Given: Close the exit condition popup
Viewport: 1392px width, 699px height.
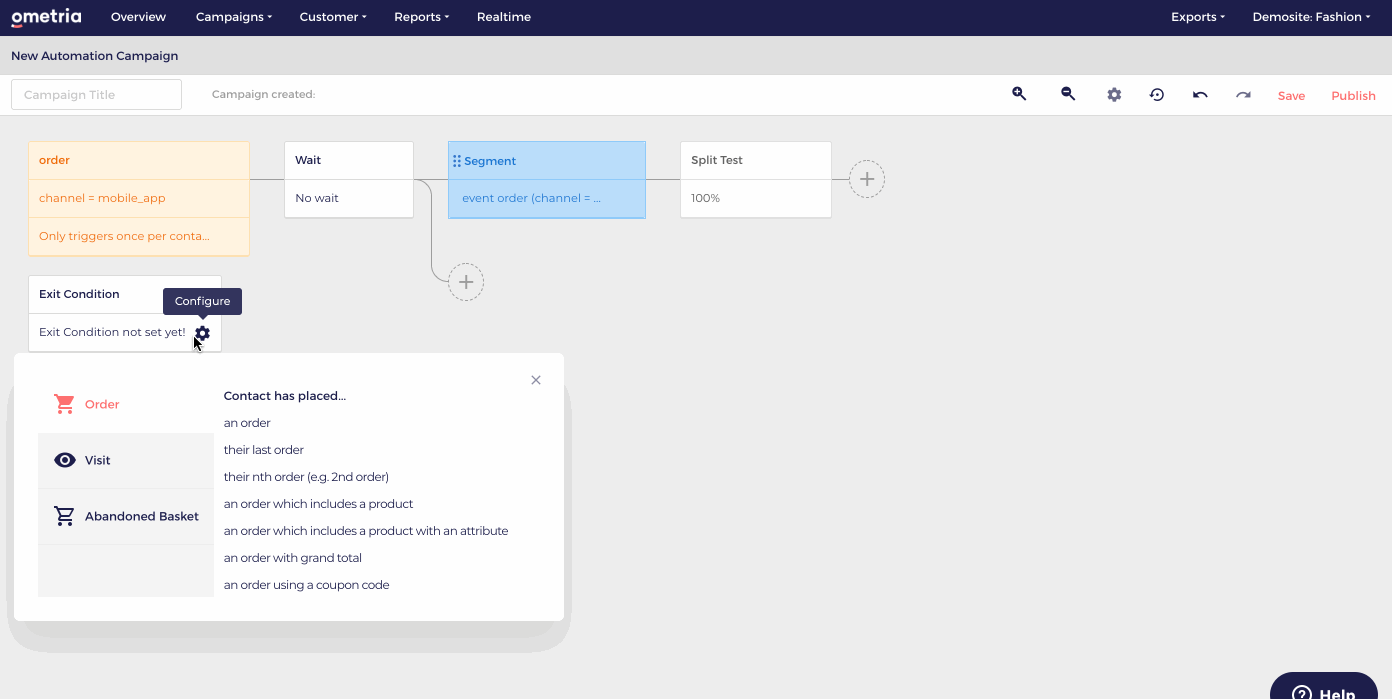Looking at the screenshot, I should click(536, 380).
